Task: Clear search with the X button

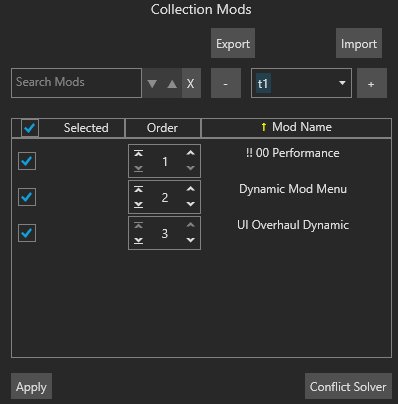Action: click(191, 83)
